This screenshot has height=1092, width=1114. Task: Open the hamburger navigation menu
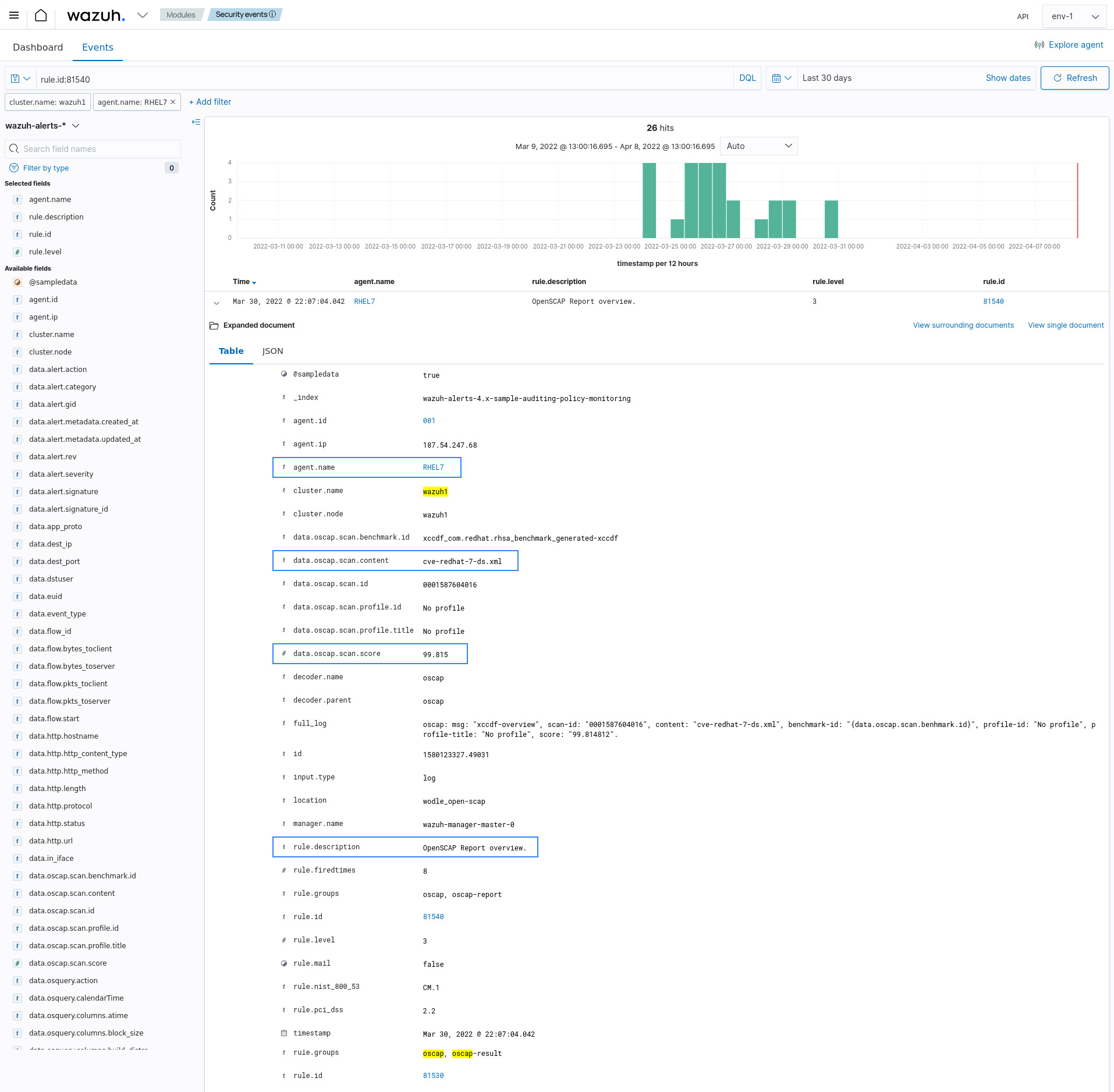(14, 15)
